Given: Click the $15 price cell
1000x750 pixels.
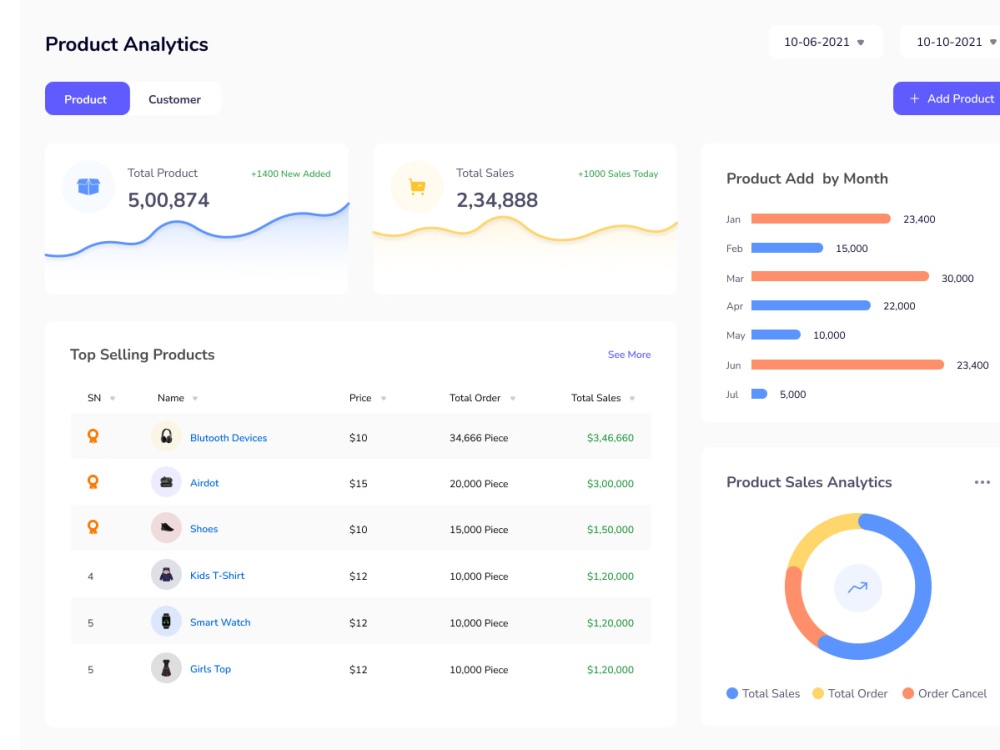Looking at the screenshot, I should coord(358,484).
